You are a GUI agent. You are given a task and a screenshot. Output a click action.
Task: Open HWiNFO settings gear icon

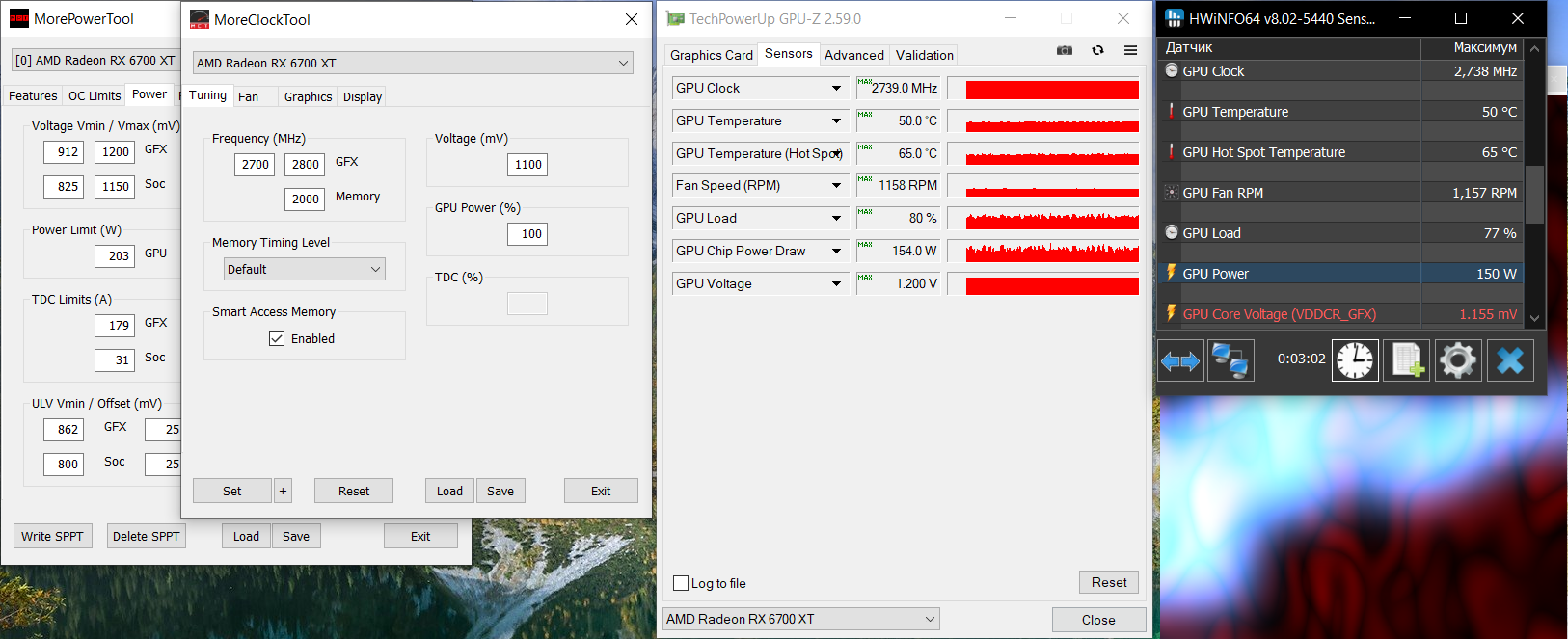1458,360
